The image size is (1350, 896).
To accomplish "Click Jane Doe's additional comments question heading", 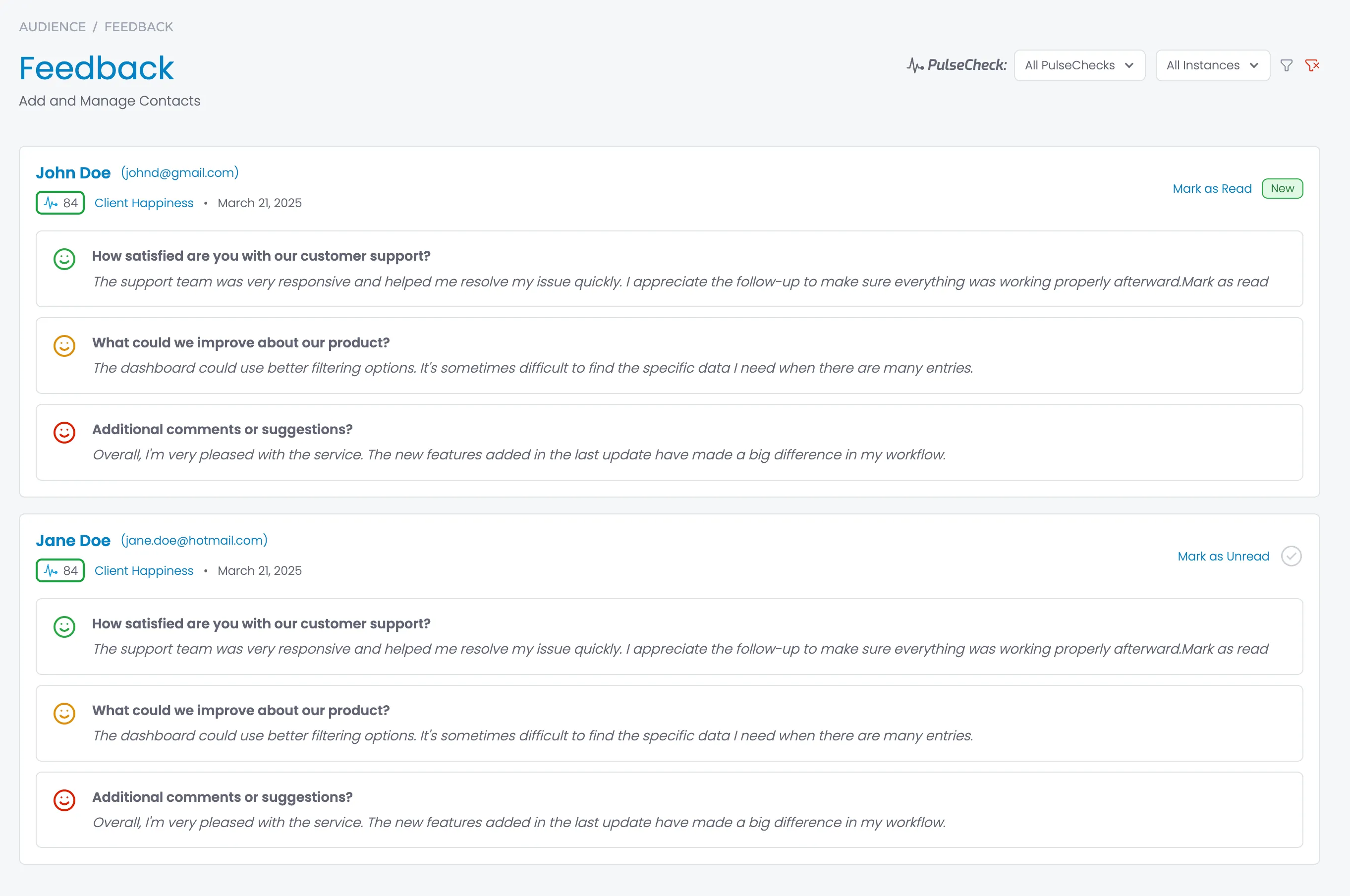I will coord(222,797).
